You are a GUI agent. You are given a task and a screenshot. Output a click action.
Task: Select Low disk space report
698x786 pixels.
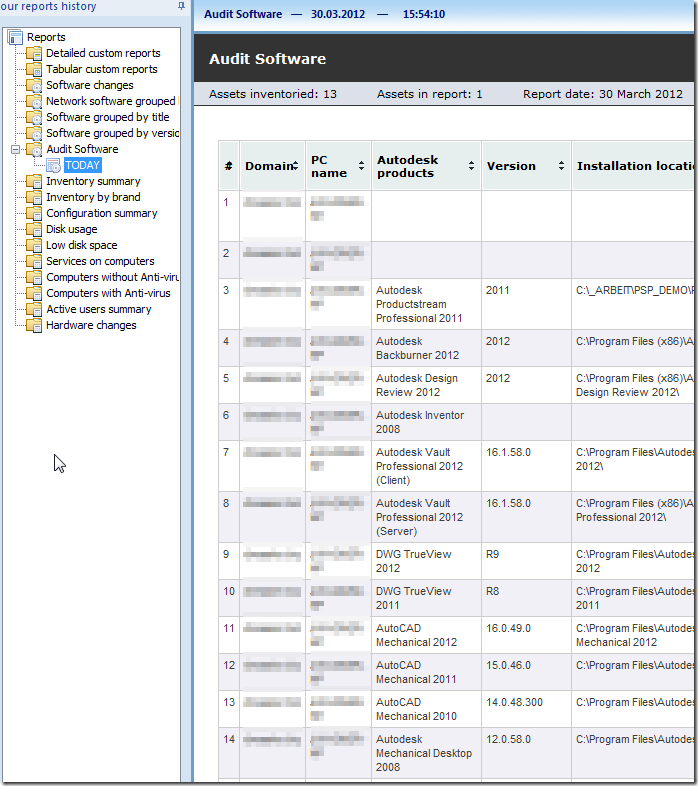[x=82, y=246]
